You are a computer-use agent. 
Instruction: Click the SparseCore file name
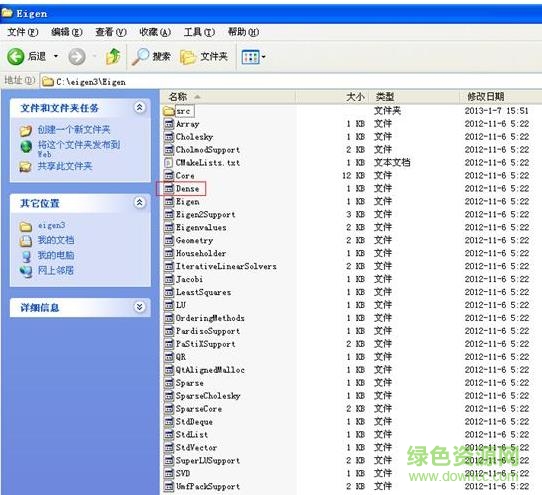[x=199, y=409]
